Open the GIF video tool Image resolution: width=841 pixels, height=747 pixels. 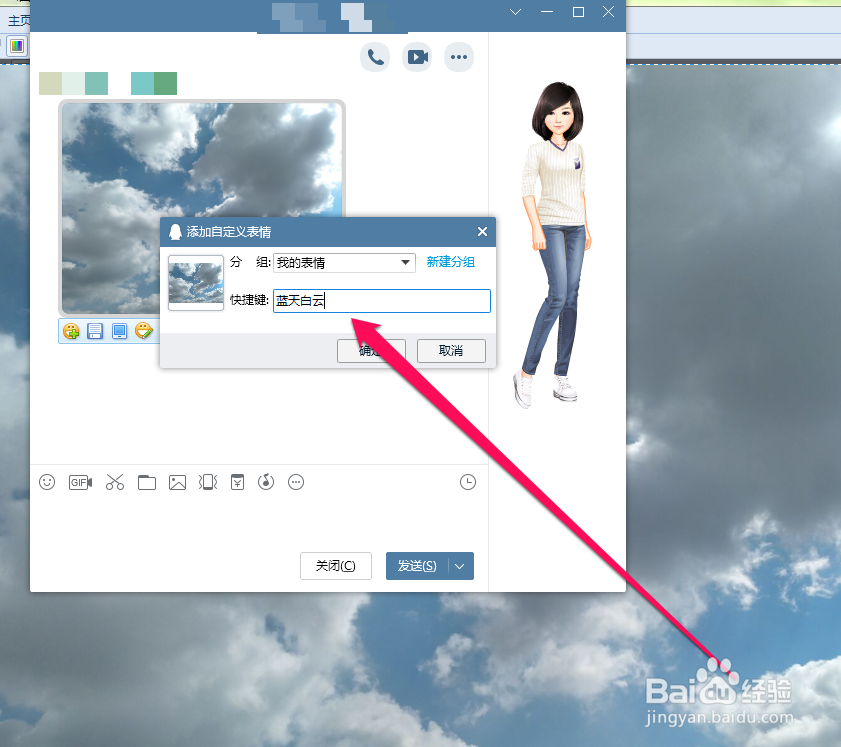(x=80, y=482)
